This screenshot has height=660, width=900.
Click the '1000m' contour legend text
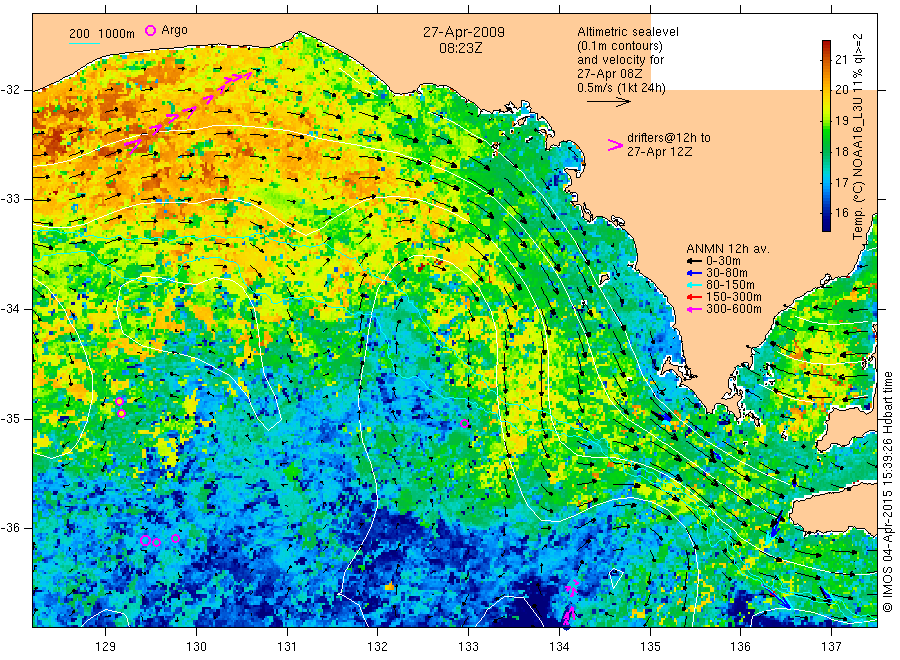(117, 34)
